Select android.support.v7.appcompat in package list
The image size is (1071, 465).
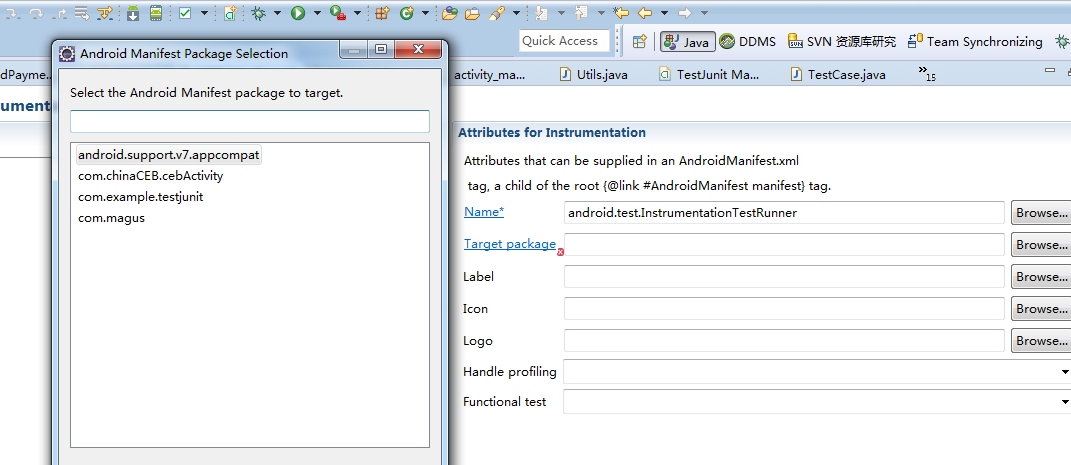point(169,155)
